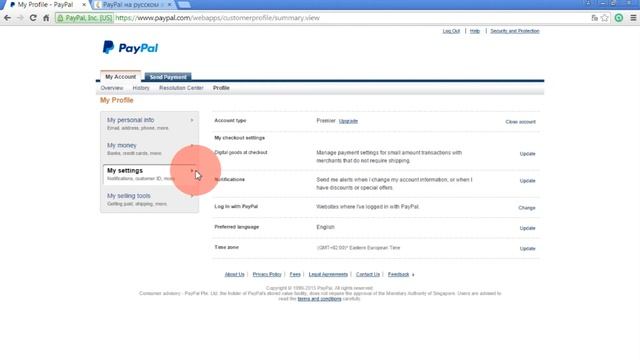
Task: Open the Overview submenu item
Action: [x=112, y=88]
